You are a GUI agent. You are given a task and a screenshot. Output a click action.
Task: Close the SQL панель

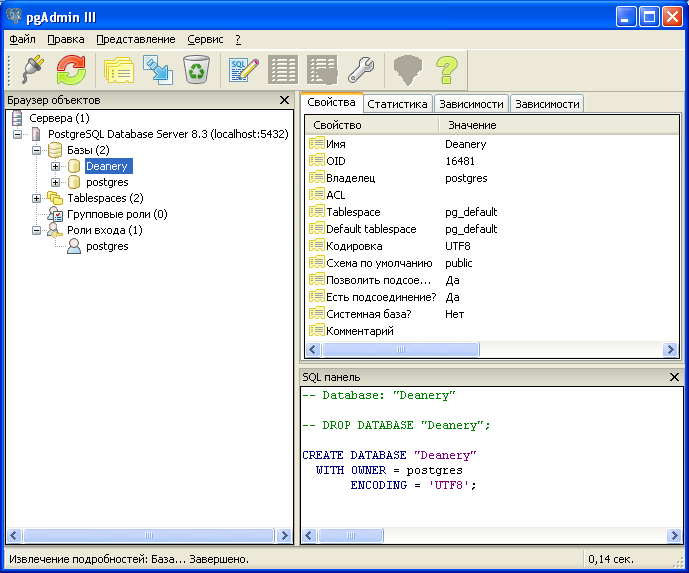pos(674,377)
